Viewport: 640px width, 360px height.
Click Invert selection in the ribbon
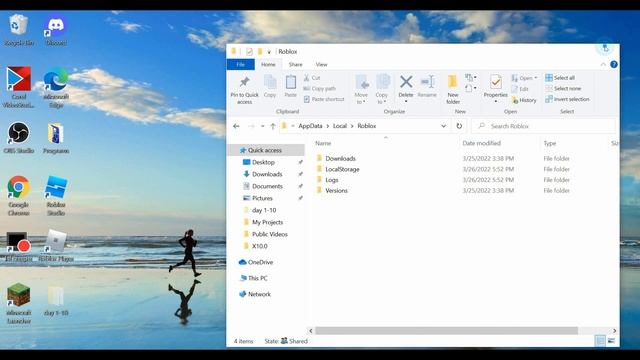[567, 99]
